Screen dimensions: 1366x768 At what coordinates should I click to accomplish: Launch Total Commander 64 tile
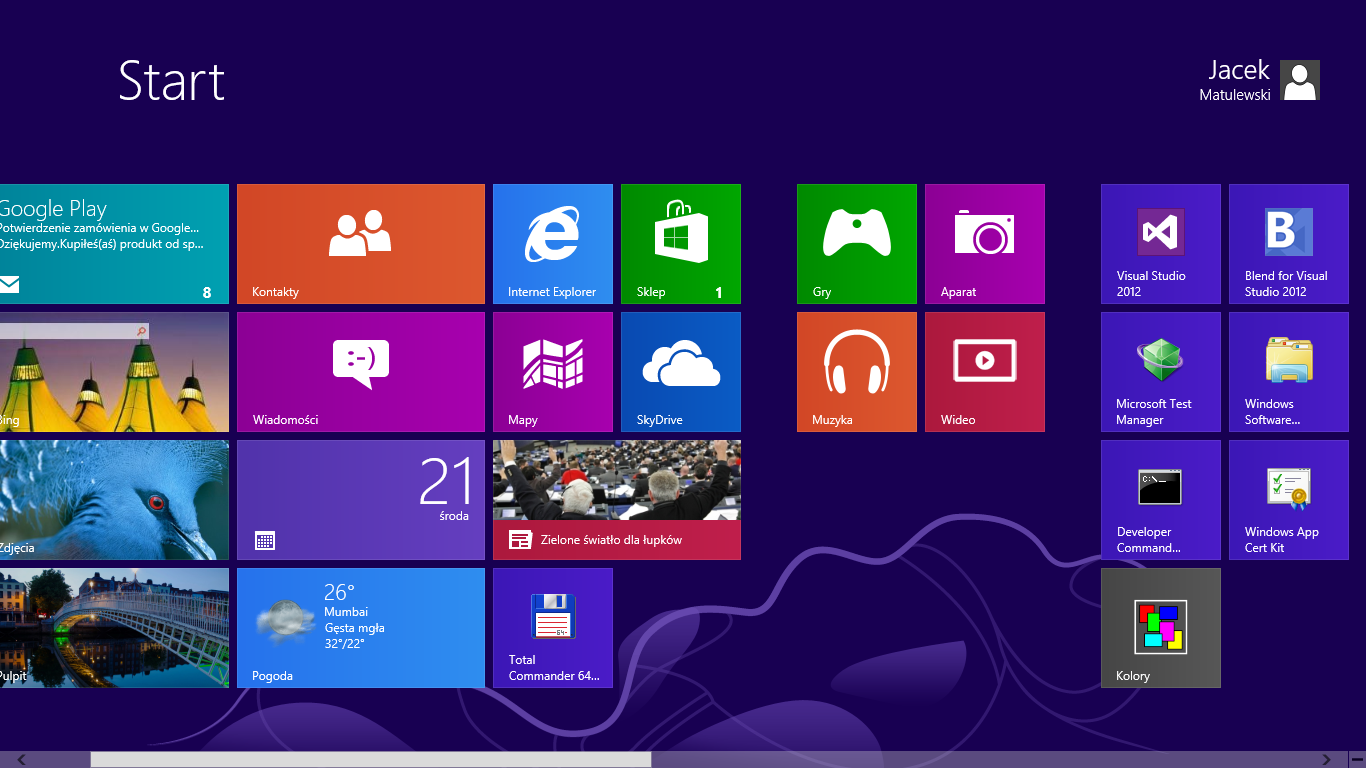[553, 628]
